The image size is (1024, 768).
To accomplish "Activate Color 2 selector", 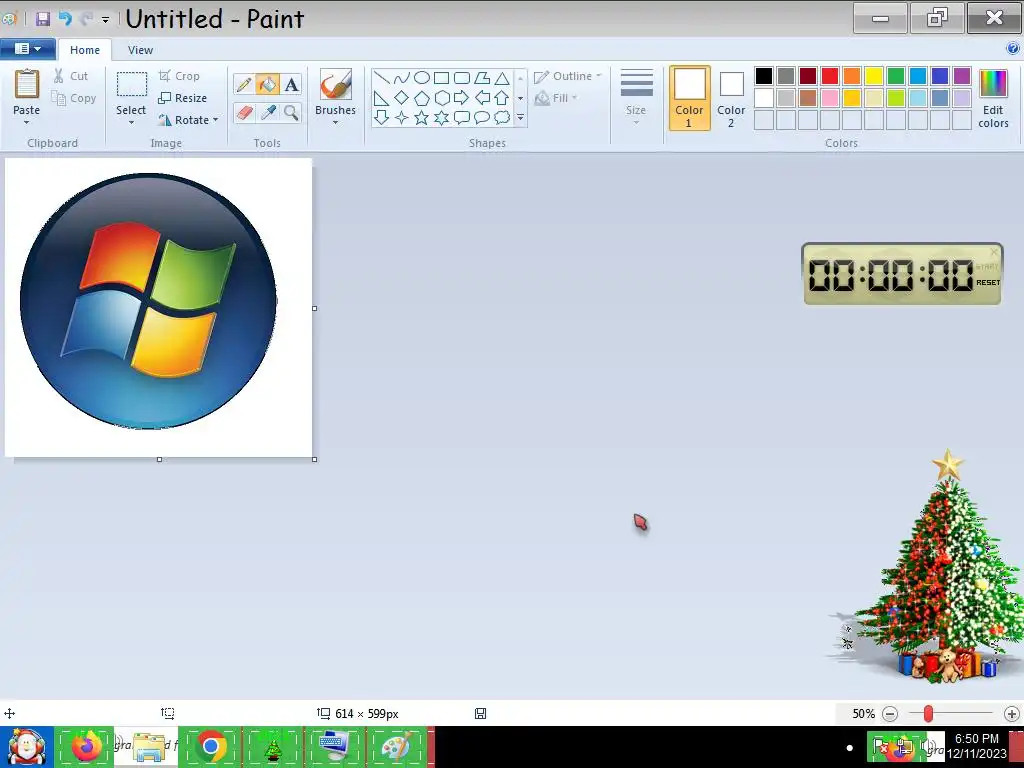I will coord(731,98).
